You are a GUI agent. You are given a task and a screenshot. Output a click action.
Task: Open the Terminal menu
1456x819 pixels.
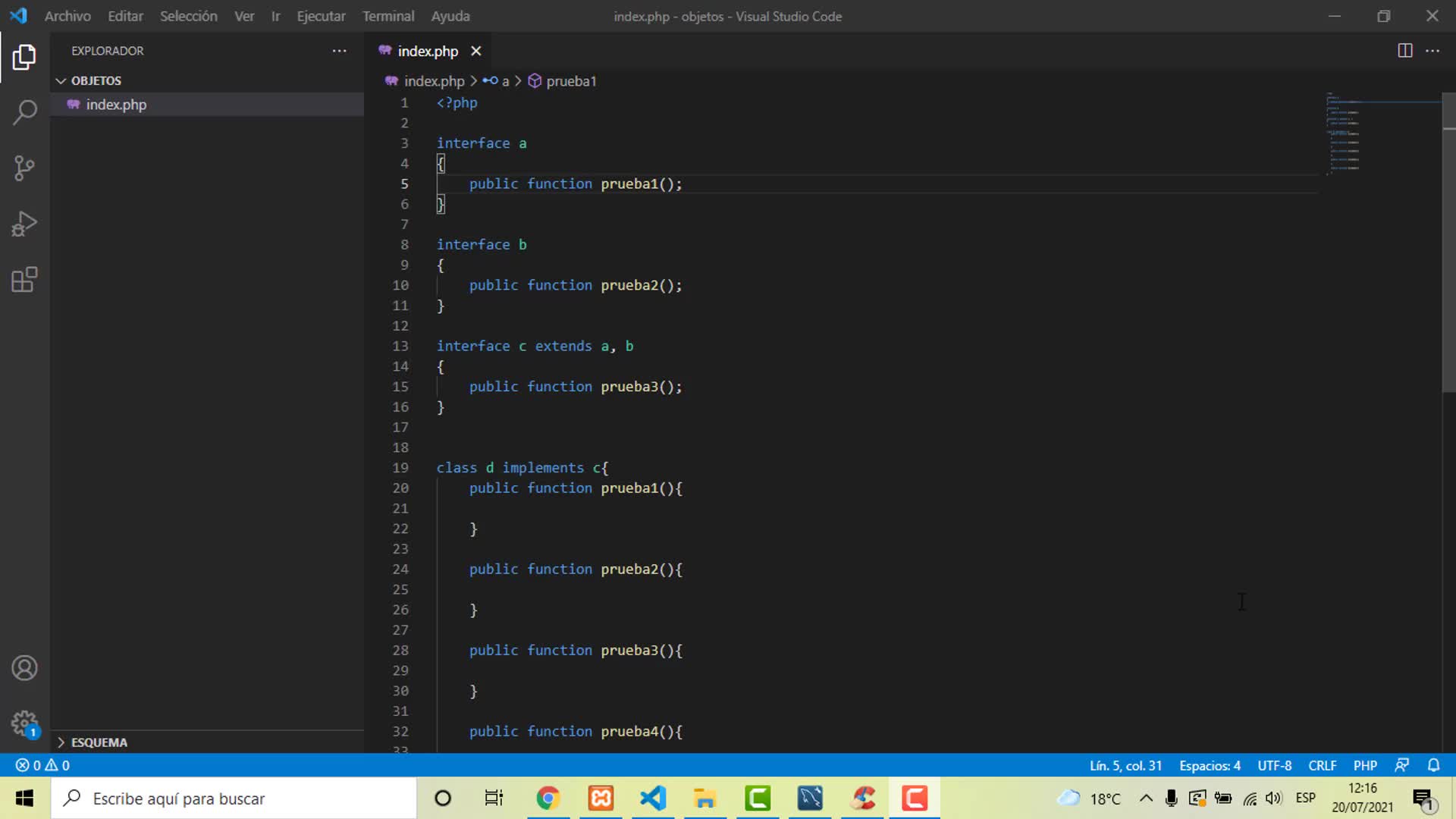388,16
